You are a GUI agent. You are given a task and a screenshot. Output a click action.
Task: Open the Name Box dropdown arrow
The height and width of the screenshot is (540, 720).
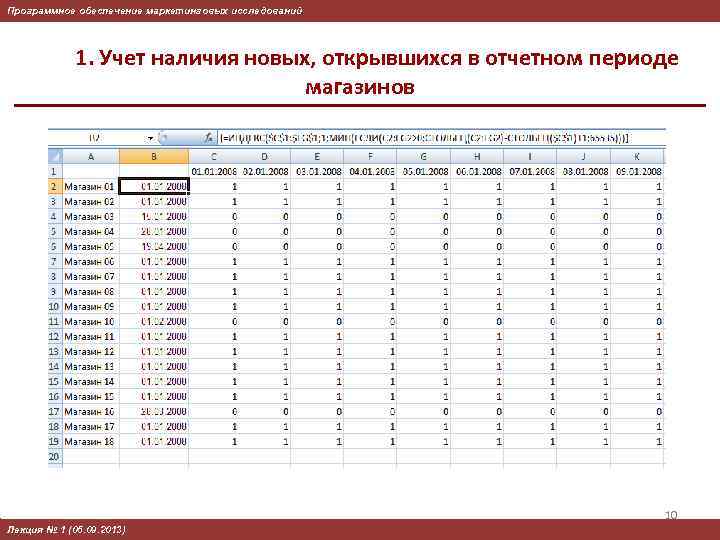pos(150,138)
